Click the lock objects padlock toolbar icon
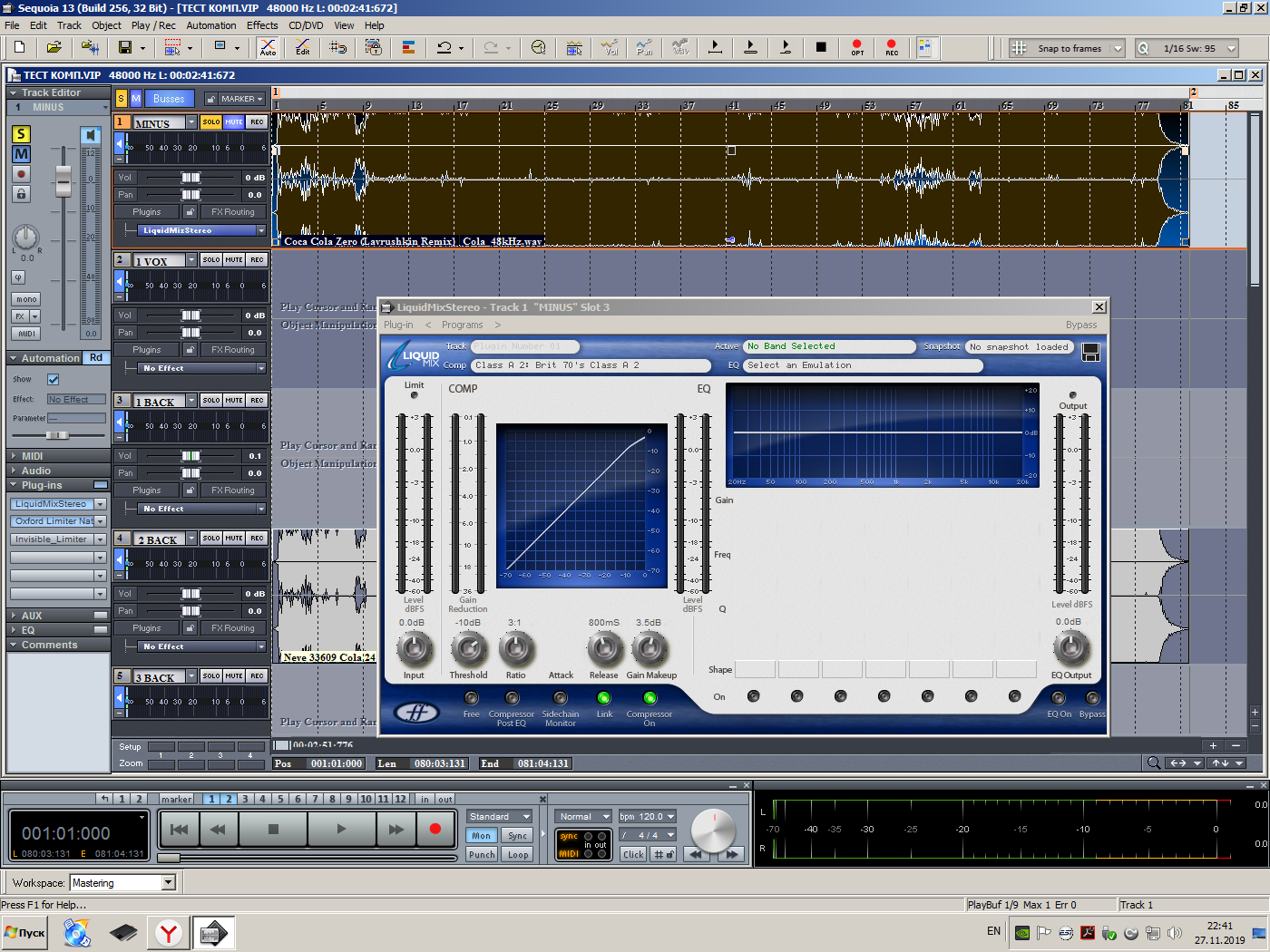The height and width of the screenshot is (952, 1270). pyautogui.click(x=373, y=47)
